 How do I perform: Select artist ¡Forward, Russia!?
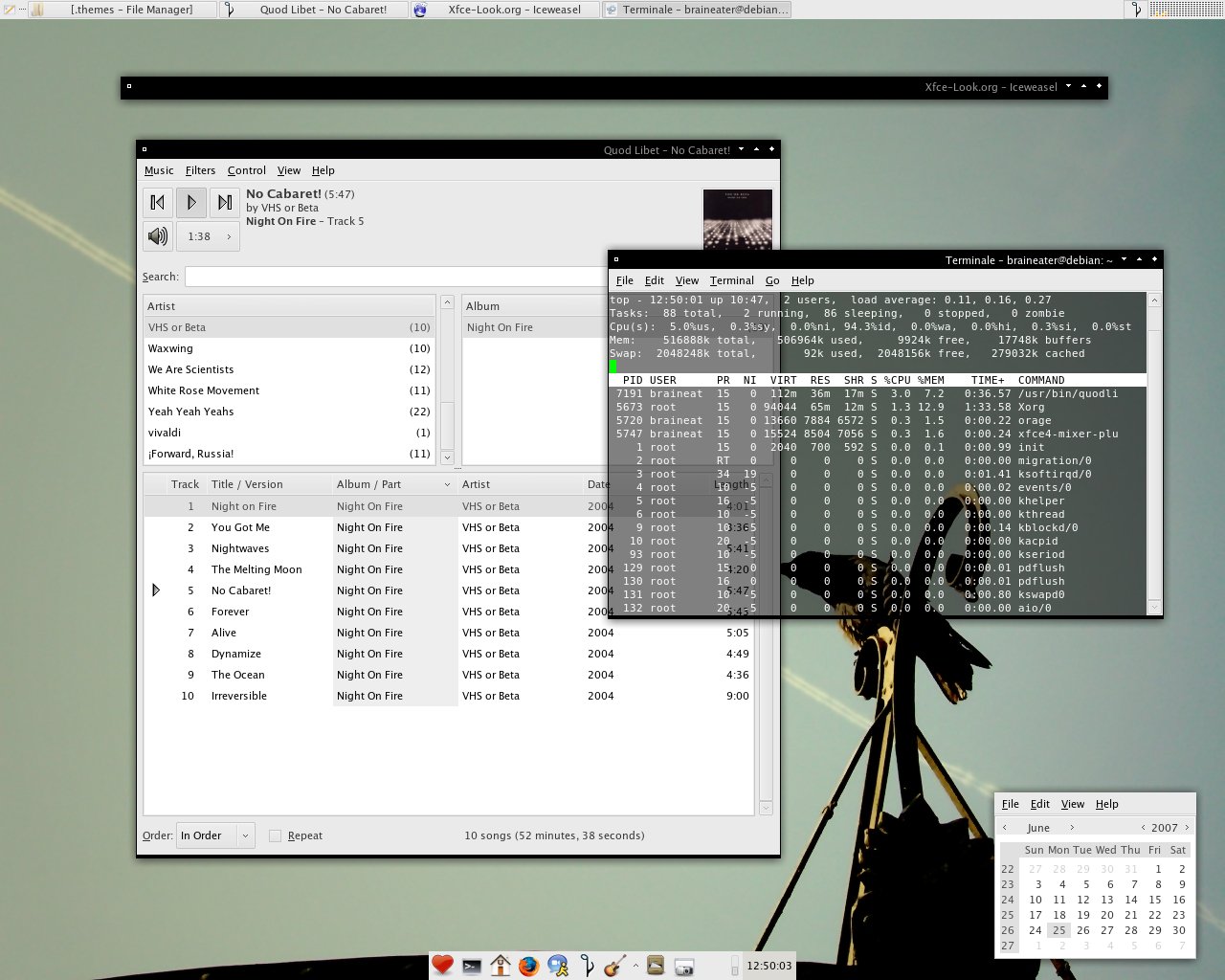click(289, 454)
